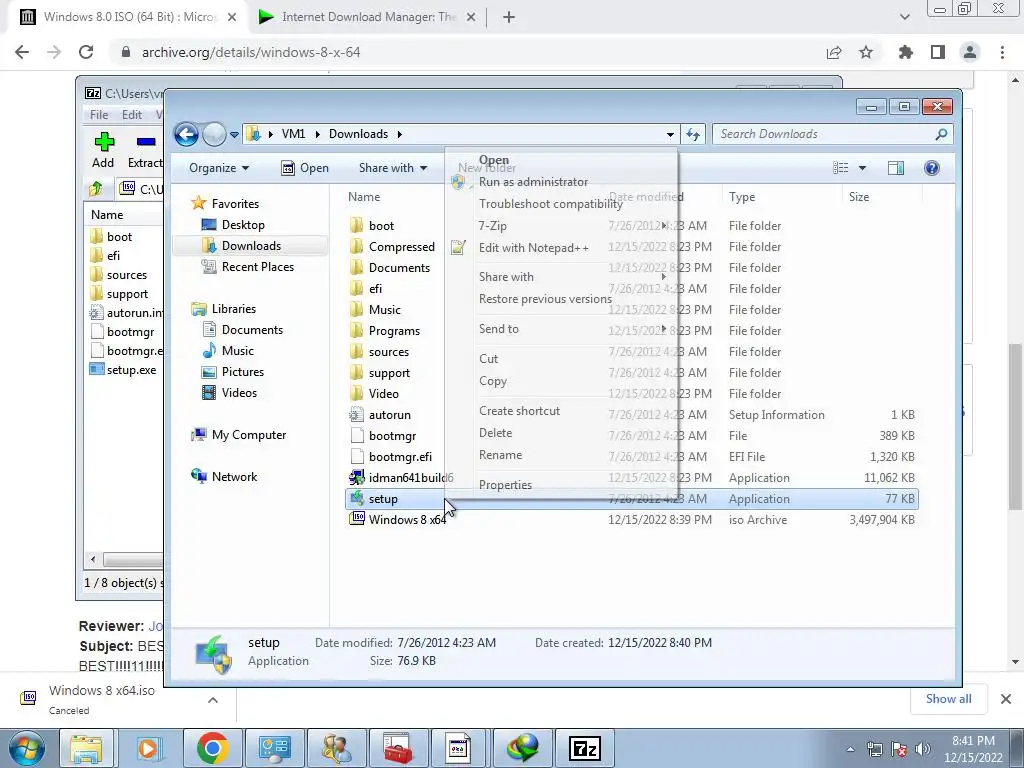This screenshot has width=1024, height=768.
Task: Select the Compressed folder icon
Action: (x=357, y=247)
